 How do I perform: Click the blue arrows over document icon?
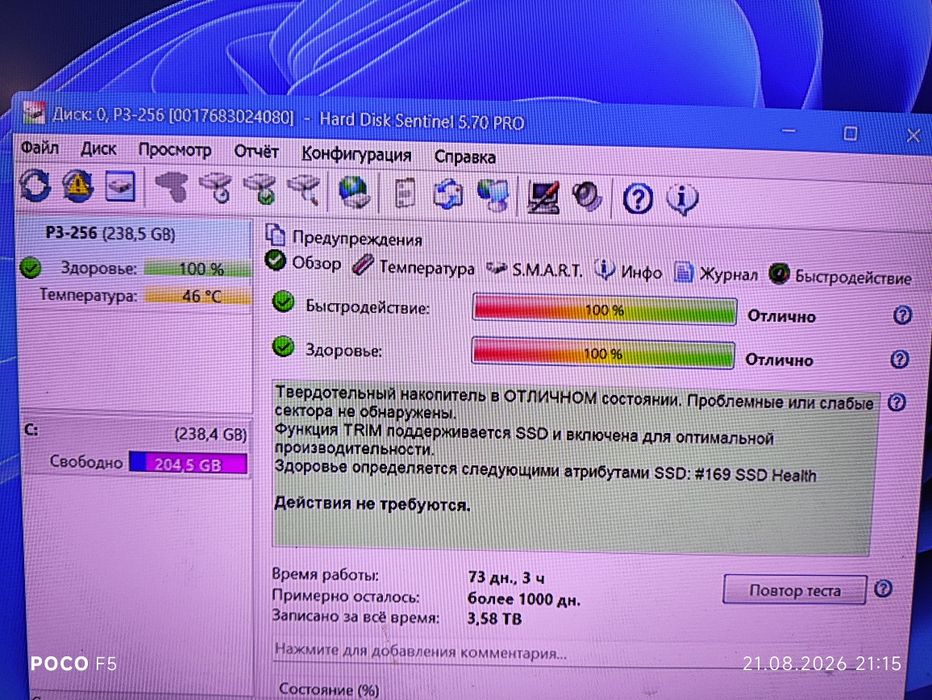point(449,194)
